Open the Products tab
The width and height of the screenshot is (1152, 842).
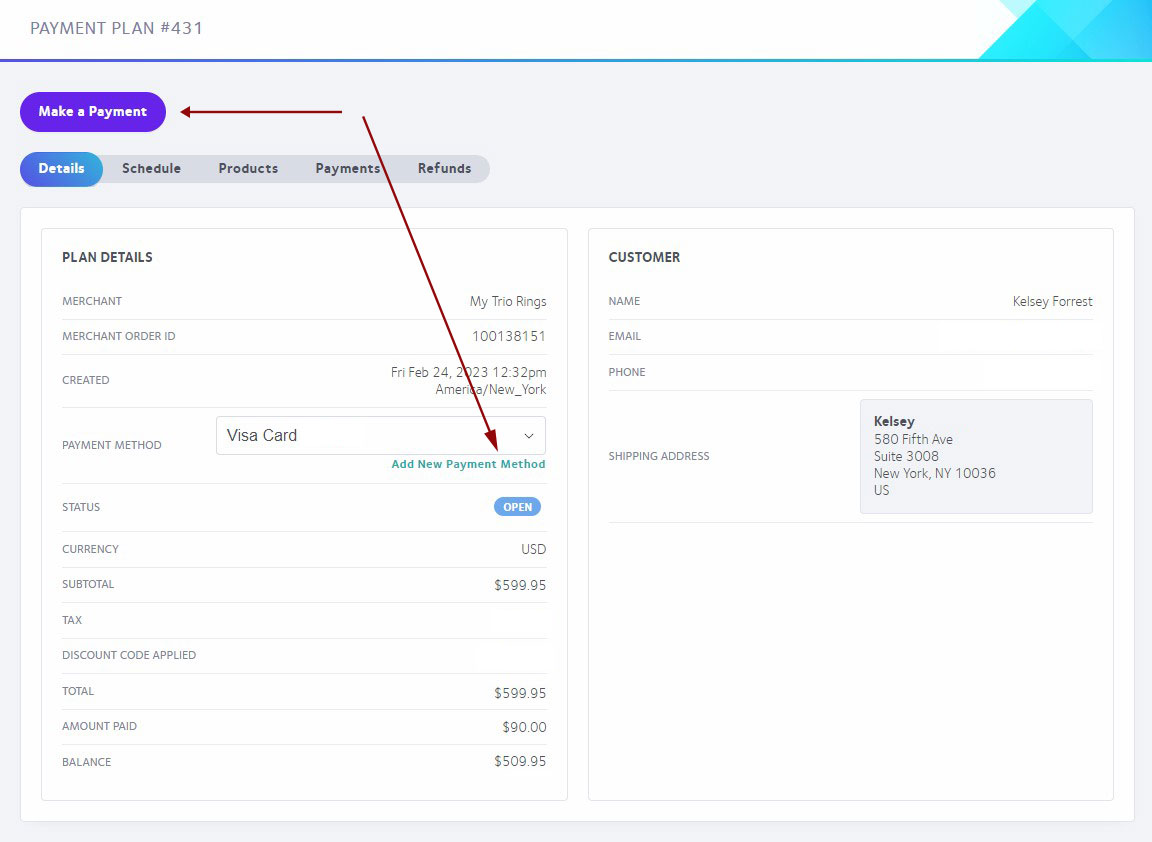[248, 169]
